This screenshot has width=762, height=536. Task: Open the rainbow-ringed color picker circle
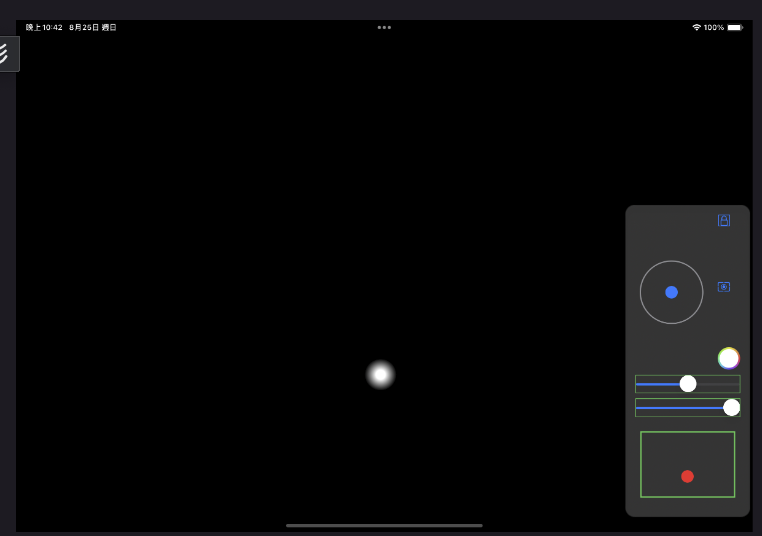728,359
